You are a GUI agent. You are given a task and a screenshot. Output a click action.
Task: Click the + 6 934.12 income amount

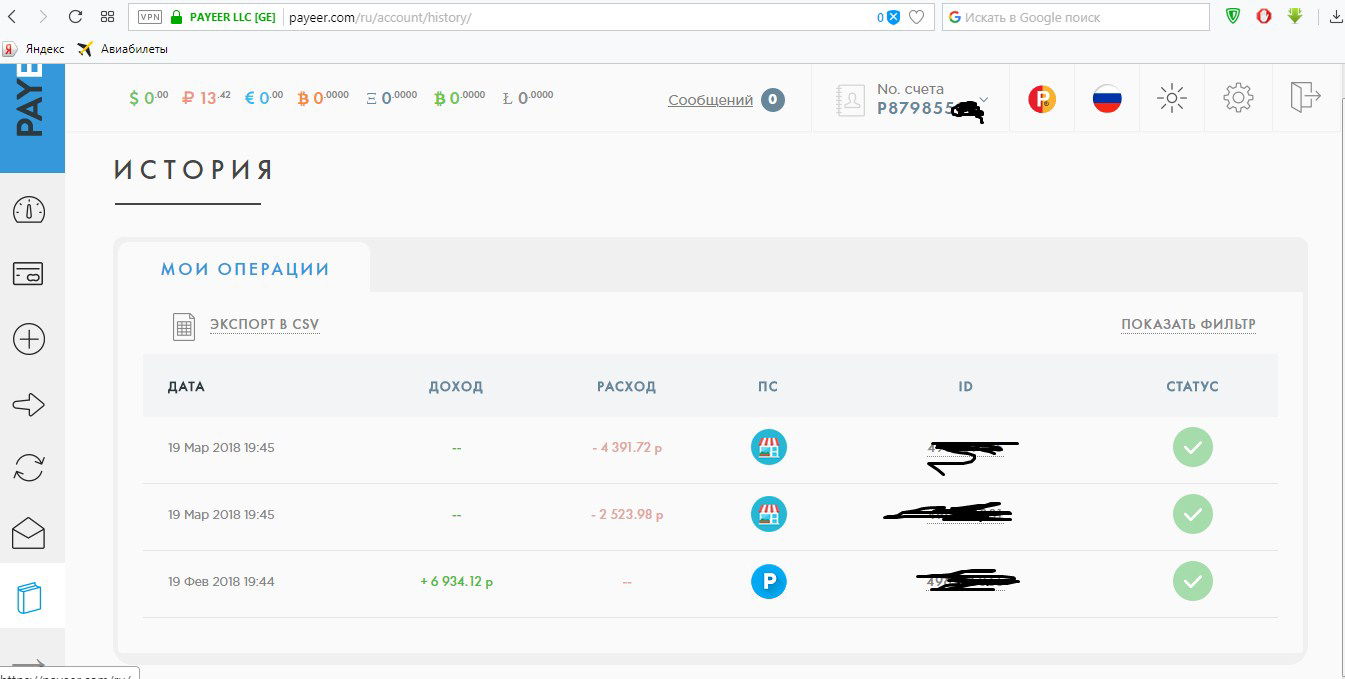click(456, 581)
